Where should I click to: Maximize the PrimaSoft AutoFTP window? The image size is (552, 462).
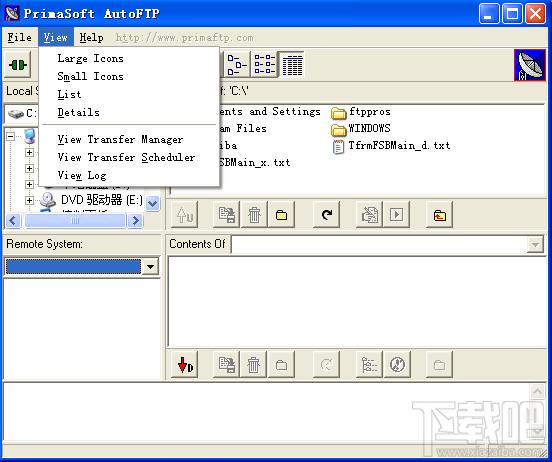[512, 14]
